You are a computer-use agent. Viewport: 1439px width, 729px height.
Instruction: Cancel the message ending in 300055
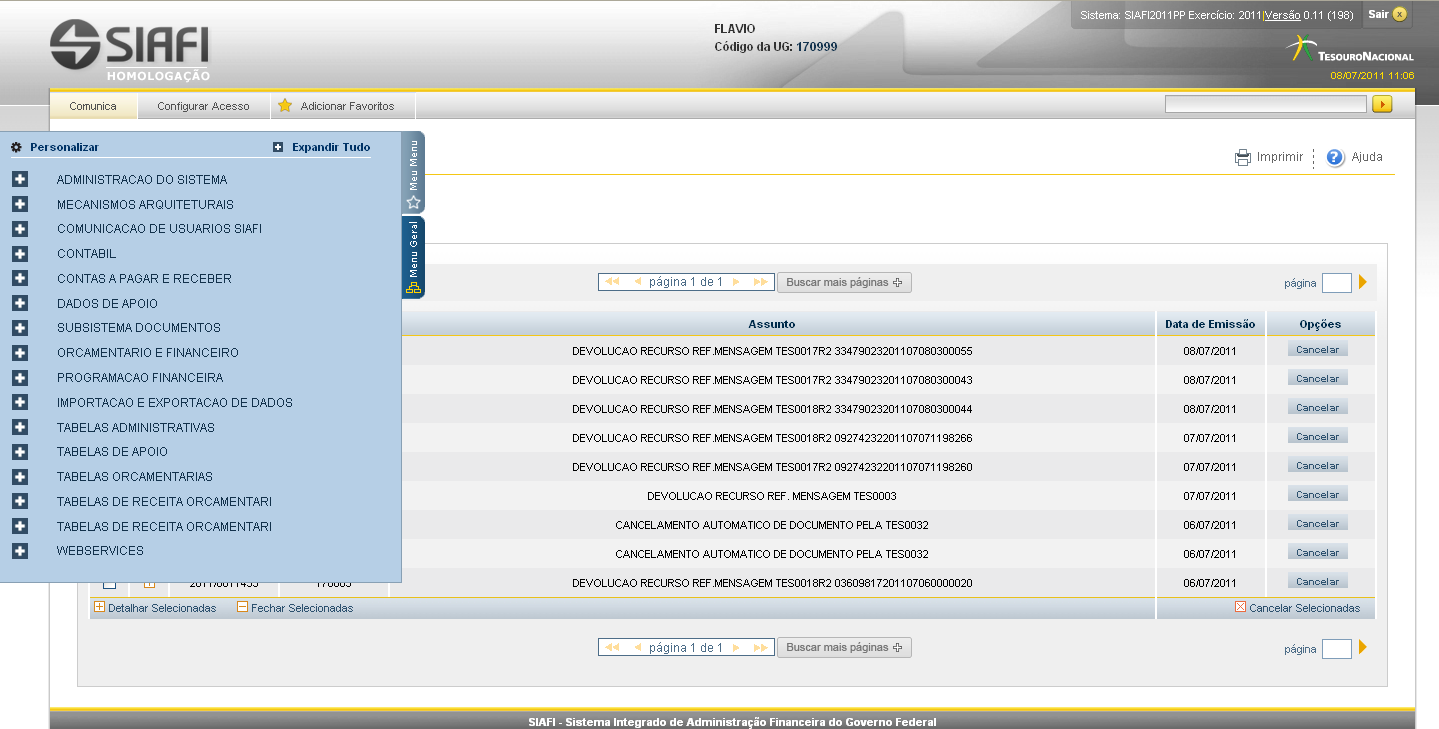click(x=1318, y=350)
